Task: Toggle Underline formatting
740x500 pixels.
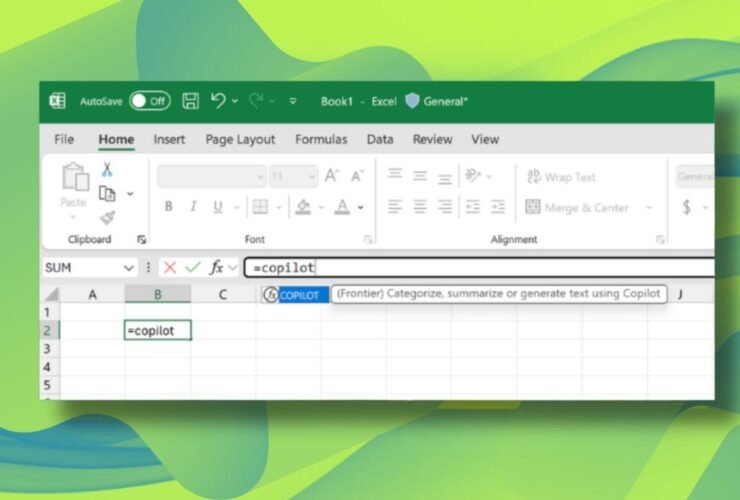Action: point(218,207)
